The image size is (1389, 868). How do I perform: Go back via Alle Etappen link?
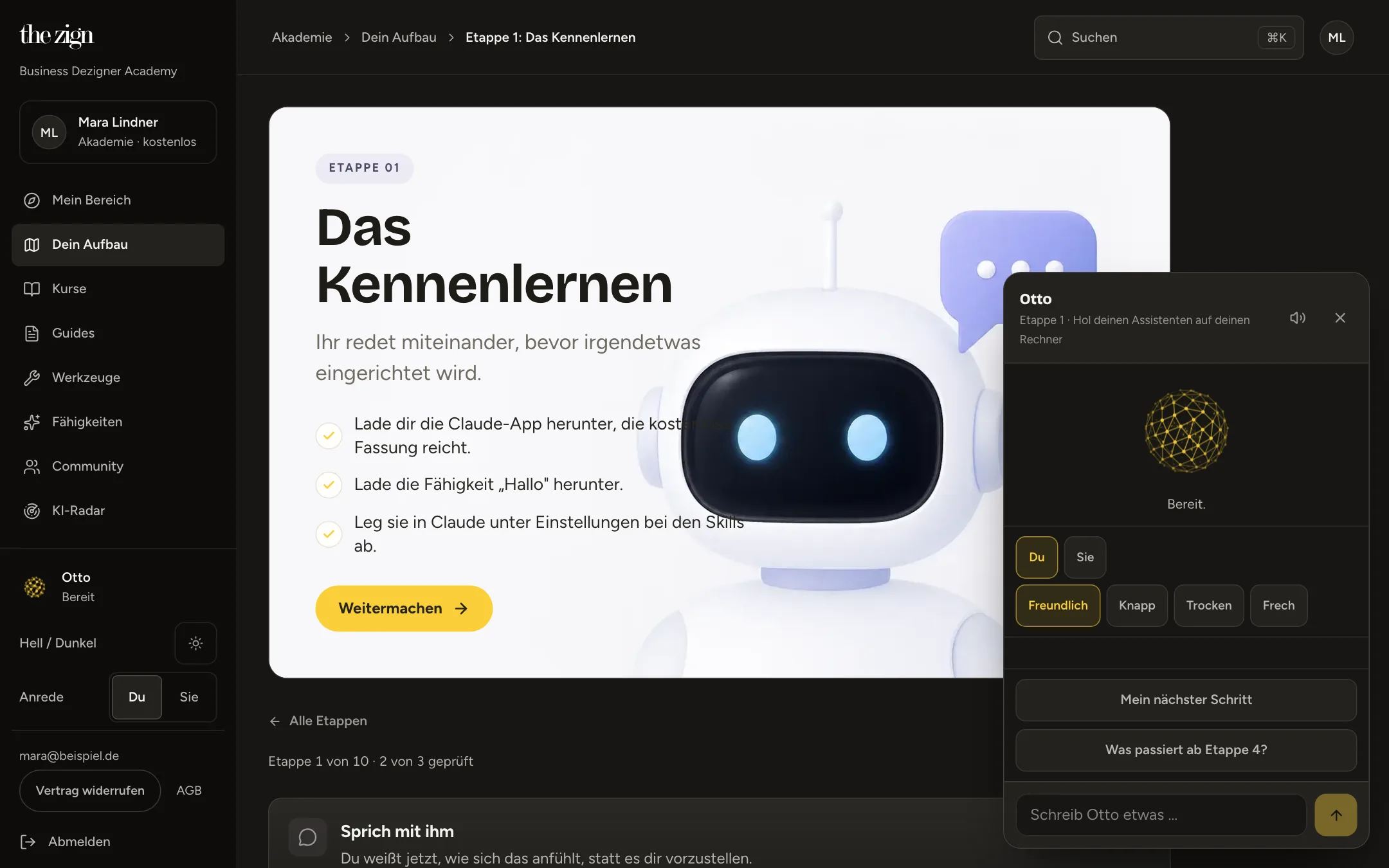[x=318, y=721]
